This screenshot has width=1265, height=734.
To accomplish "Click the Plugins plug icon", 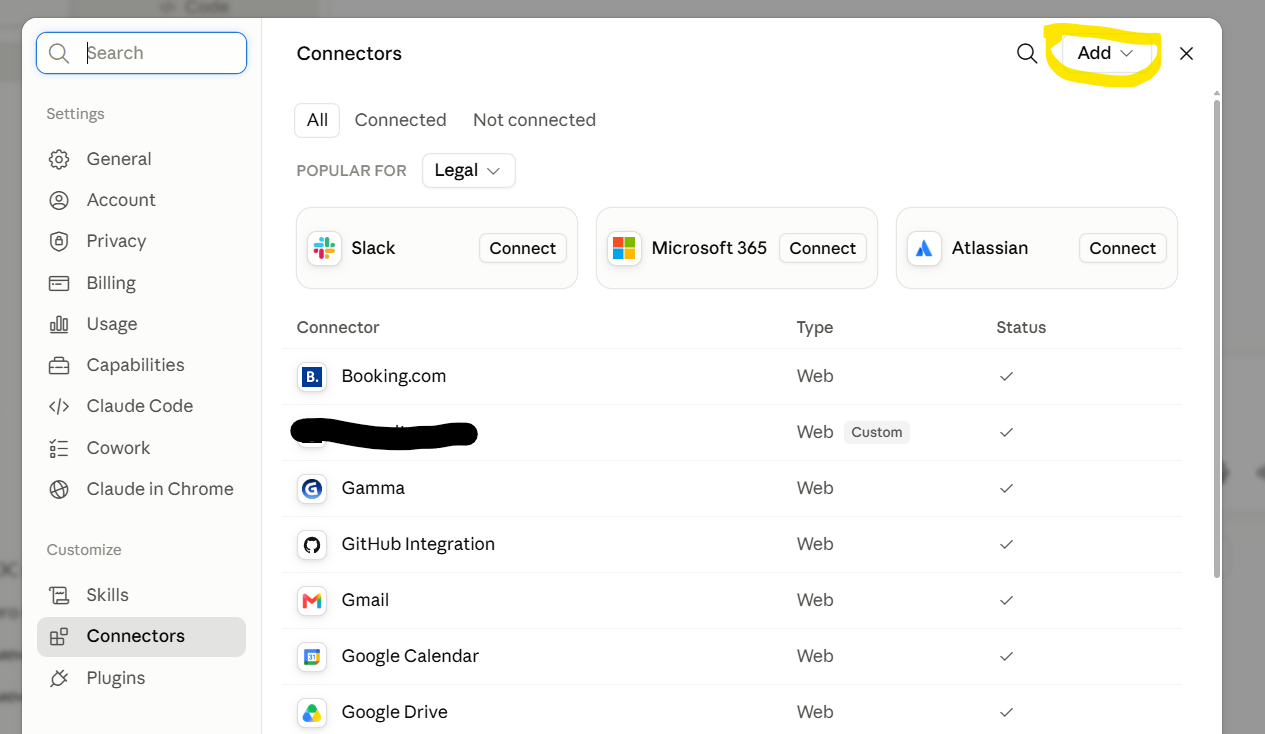I will (59, 678).
